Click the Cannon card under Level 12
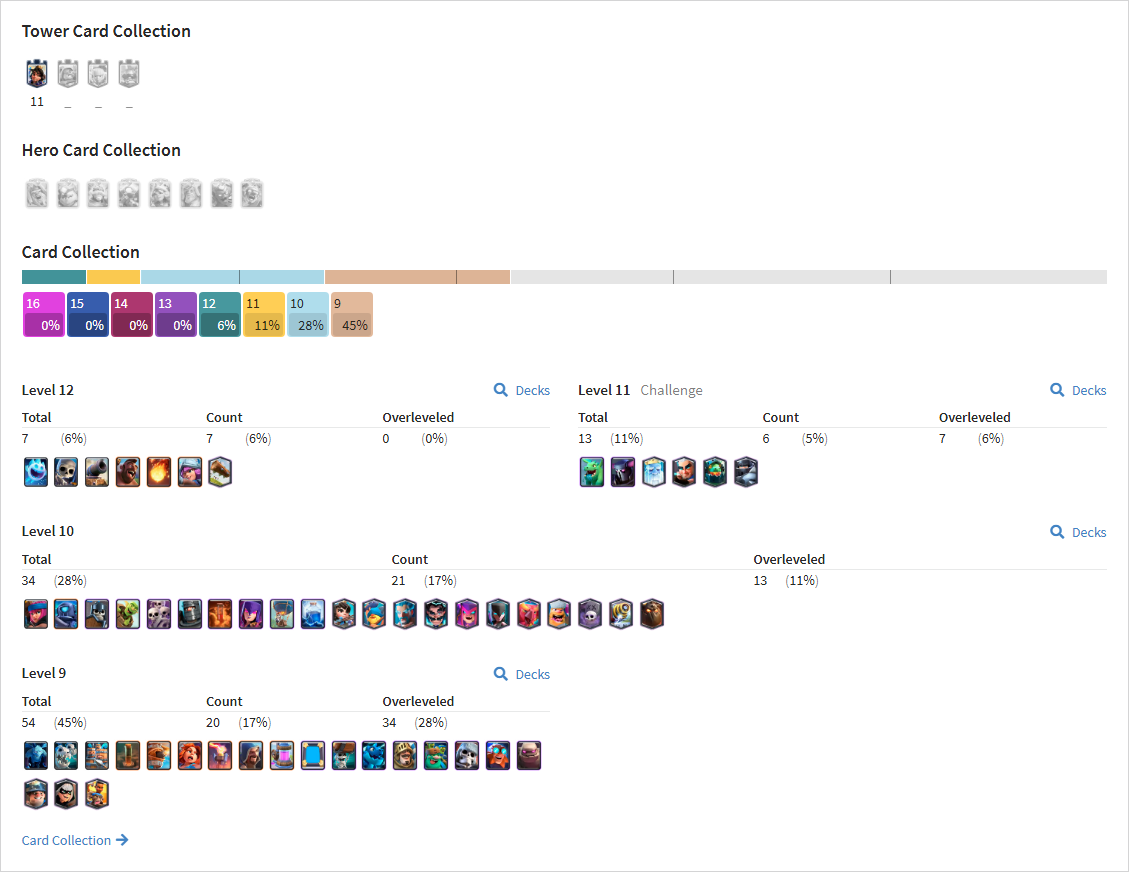 97,472
